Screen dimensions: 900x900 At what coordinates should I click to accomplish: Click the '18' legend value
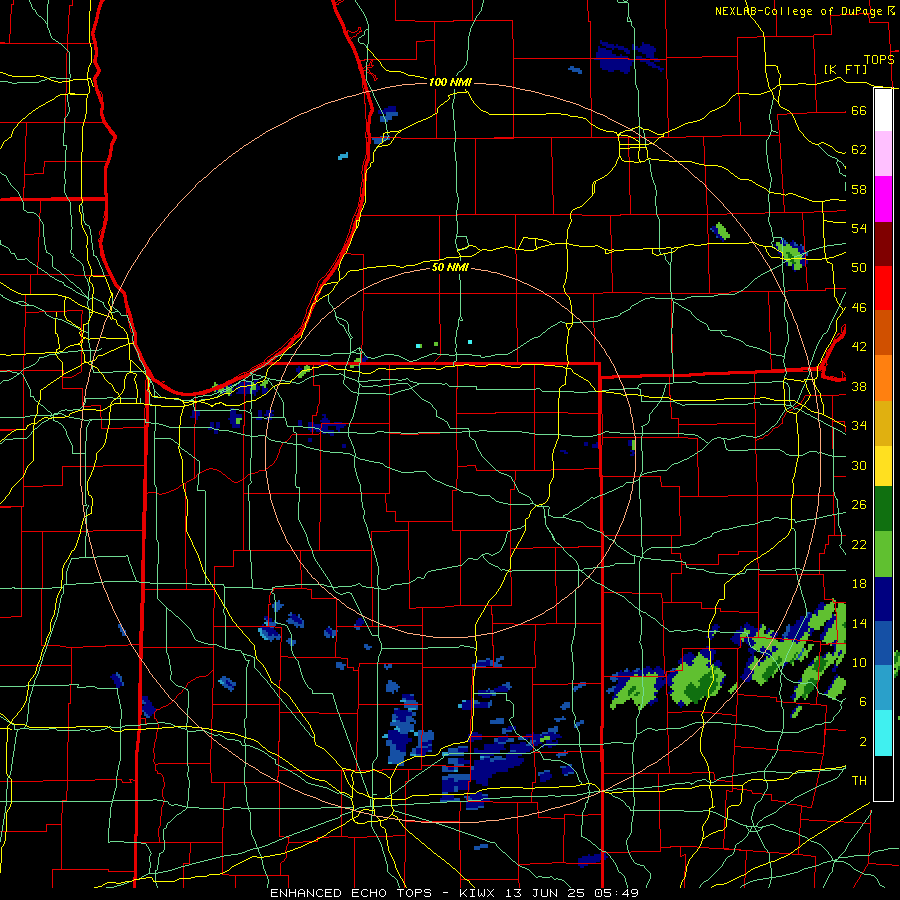point(859,584)
